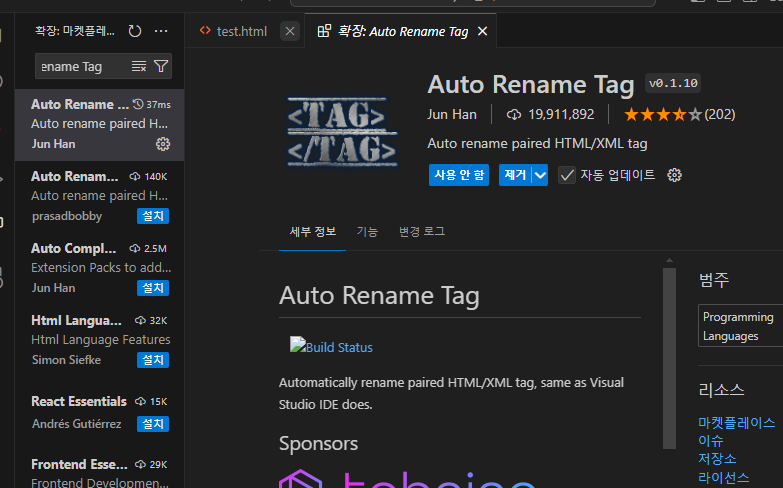Install the Html Language Features extension

point(153,360)
